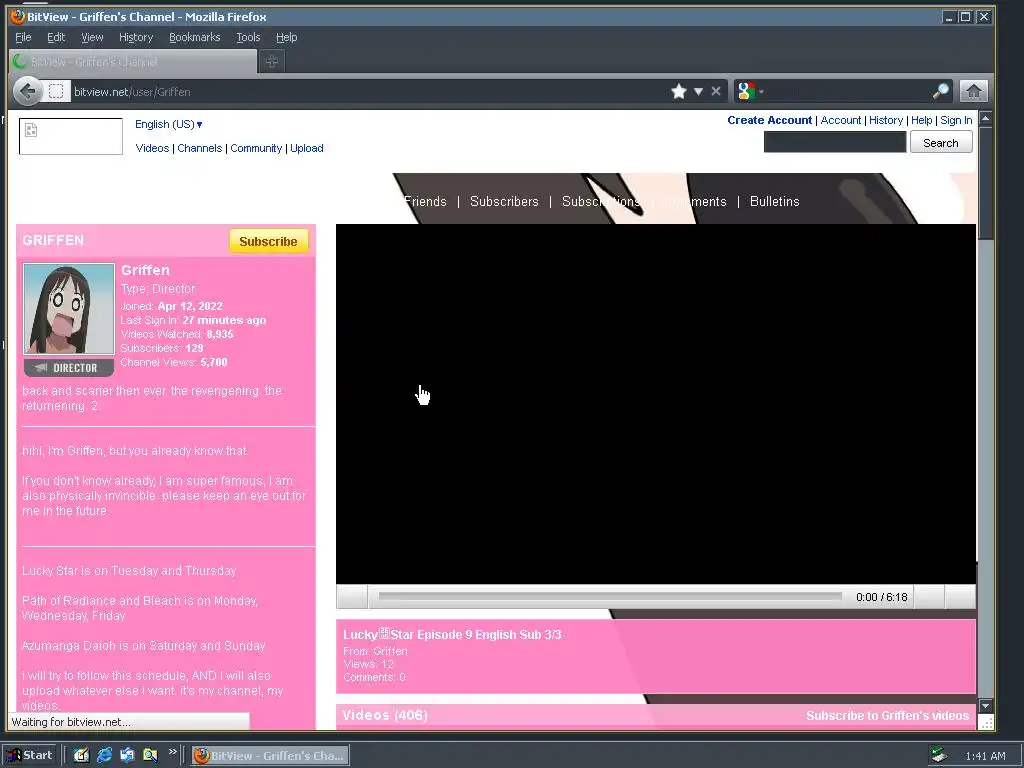This screenshot has width=1024, height=768.
Task: Open the History link in the site header
Action: (x=886, y=120)
